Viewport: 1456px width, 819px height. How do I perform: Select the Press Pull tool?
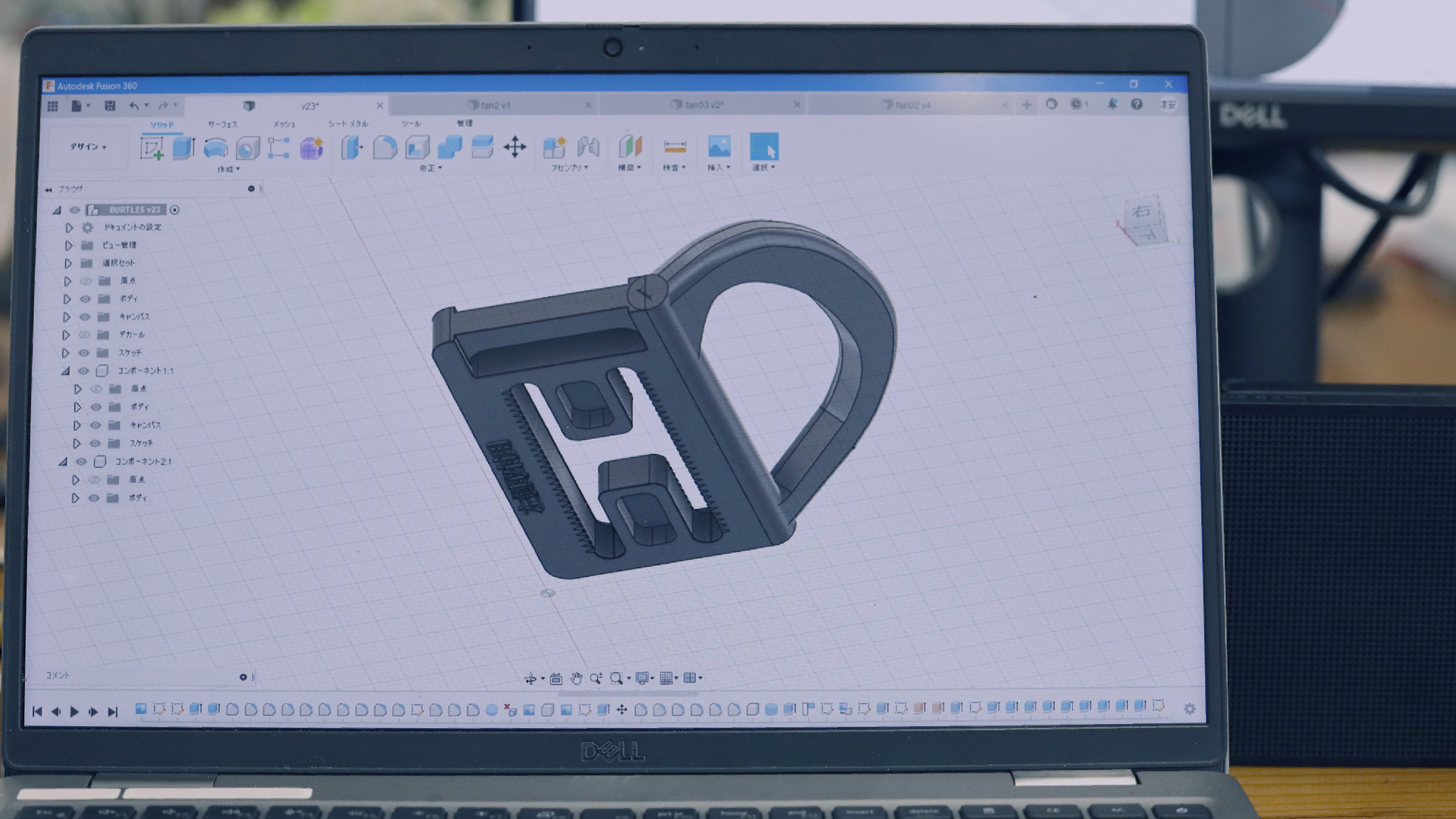tap(351, 148)
